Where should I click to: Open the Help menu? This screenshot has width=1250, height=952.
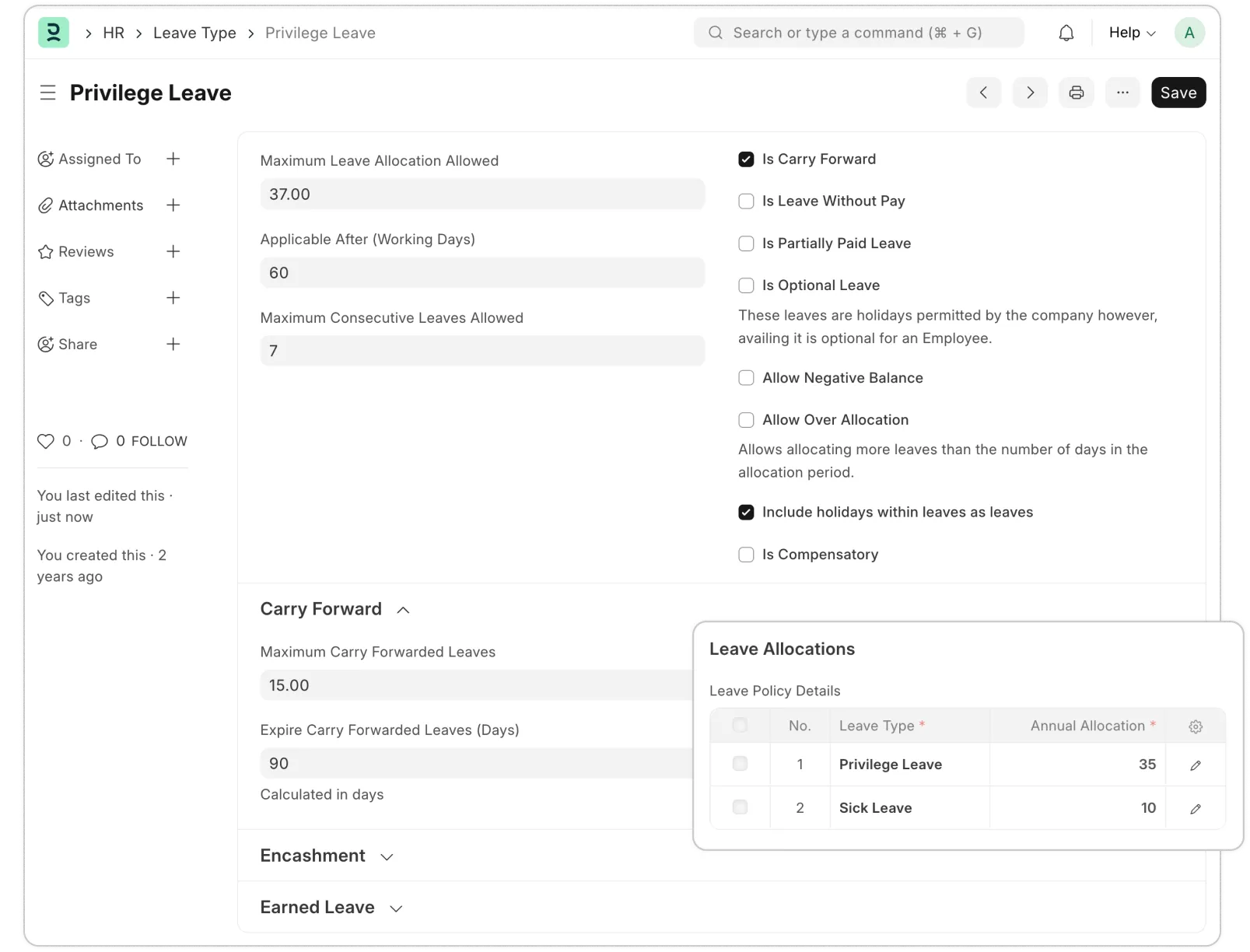[1130, 33]
